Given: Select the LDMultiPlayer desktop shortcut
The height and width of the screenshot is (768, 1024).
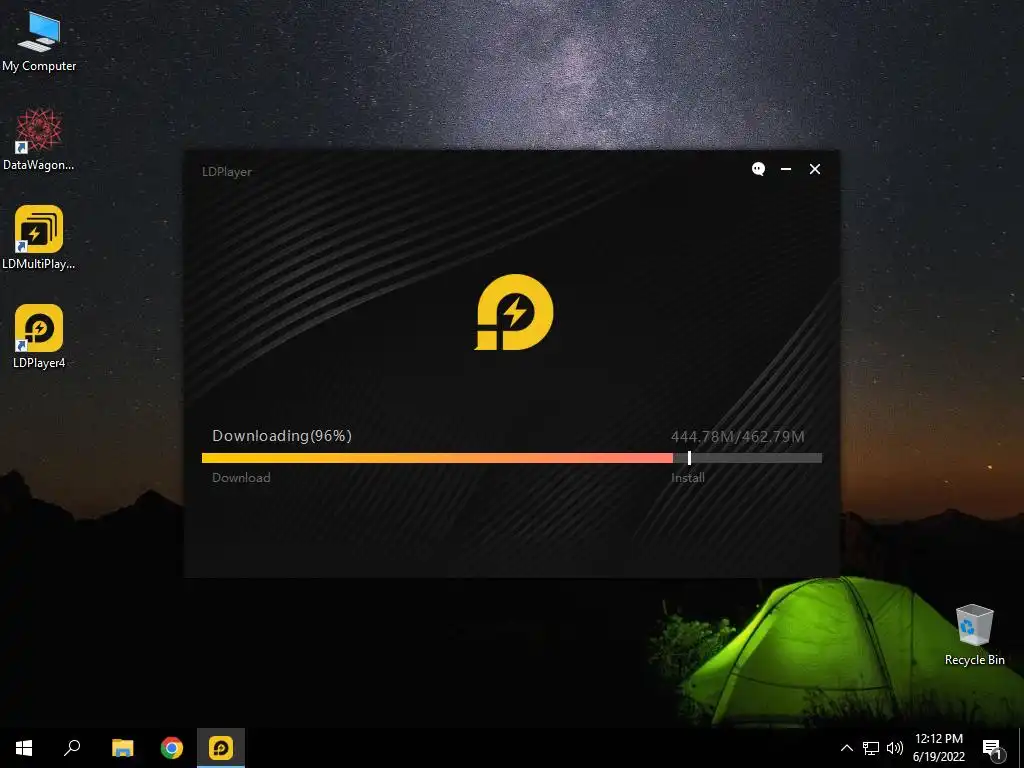Looking at the screenshot, I should [39, 238].
